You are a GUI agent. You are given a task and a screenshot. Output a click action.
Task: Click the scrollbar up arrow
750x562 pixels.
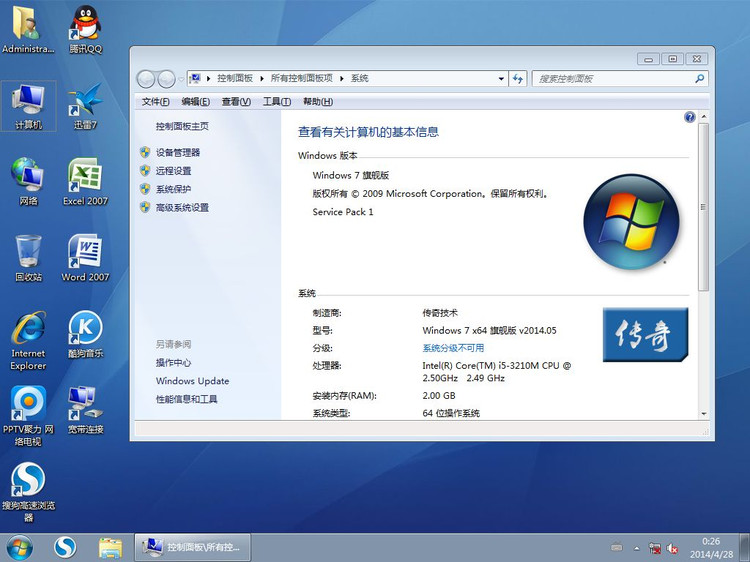[704, 117]
